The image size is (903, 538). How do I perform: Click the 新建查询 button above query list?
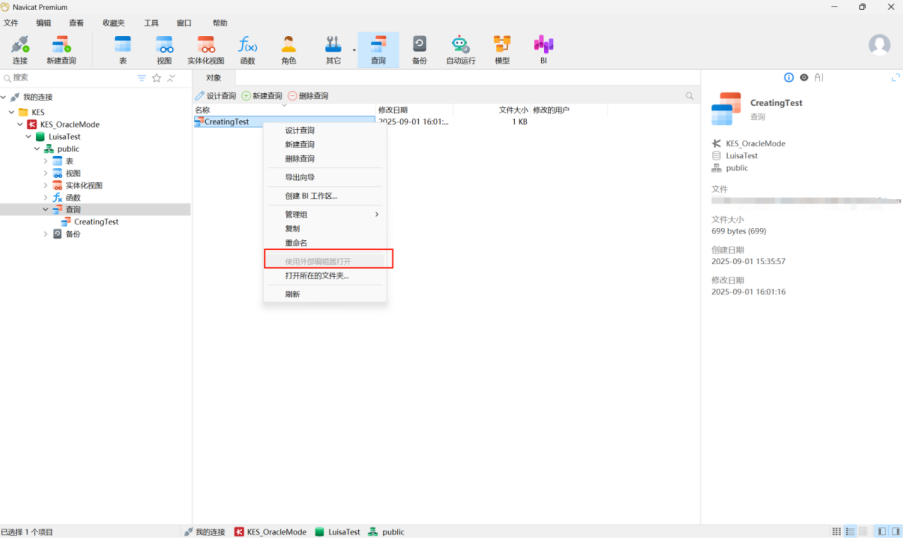click(262, 96)
